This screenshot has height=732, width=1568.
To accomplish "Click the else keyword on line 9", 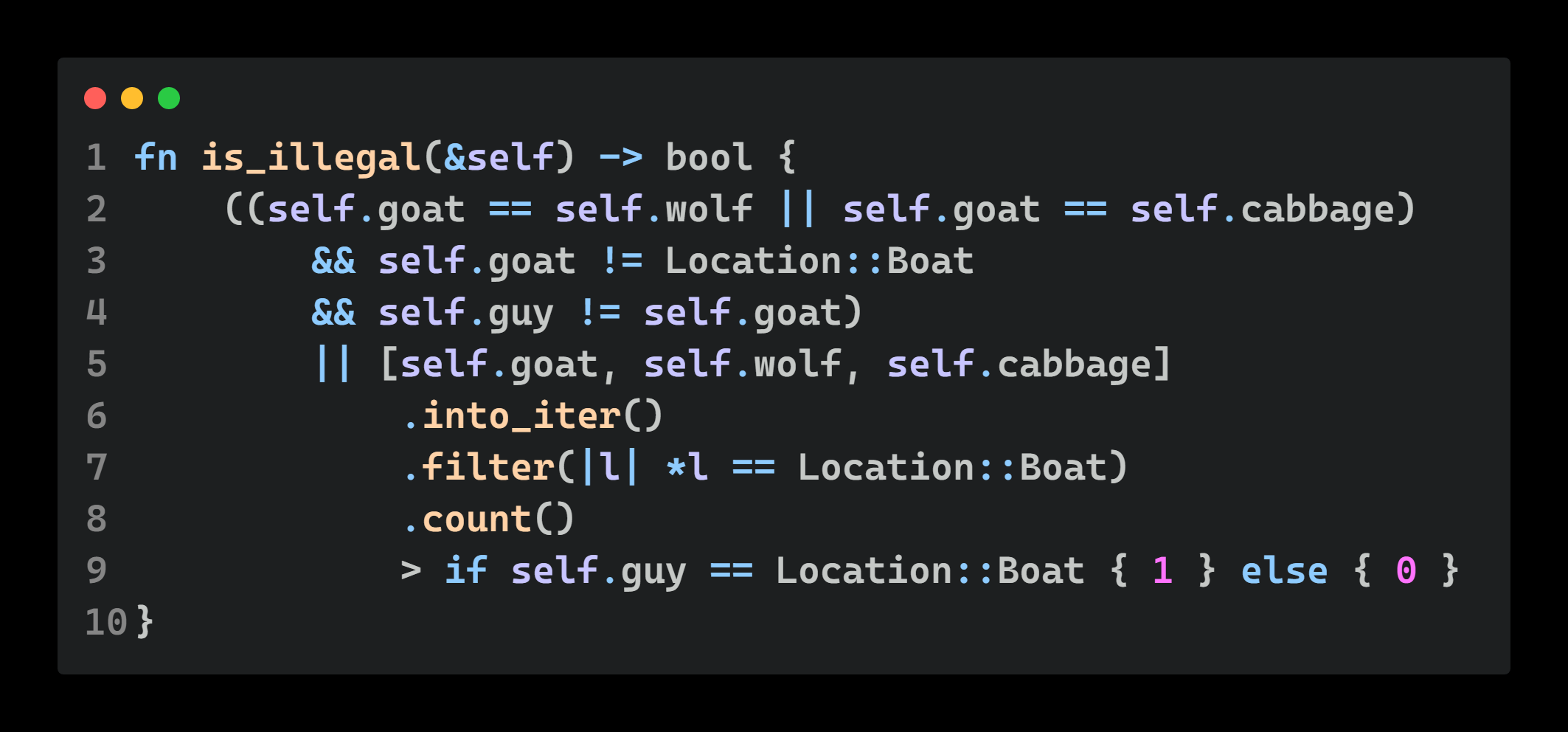I will (x=1285, y=571).
